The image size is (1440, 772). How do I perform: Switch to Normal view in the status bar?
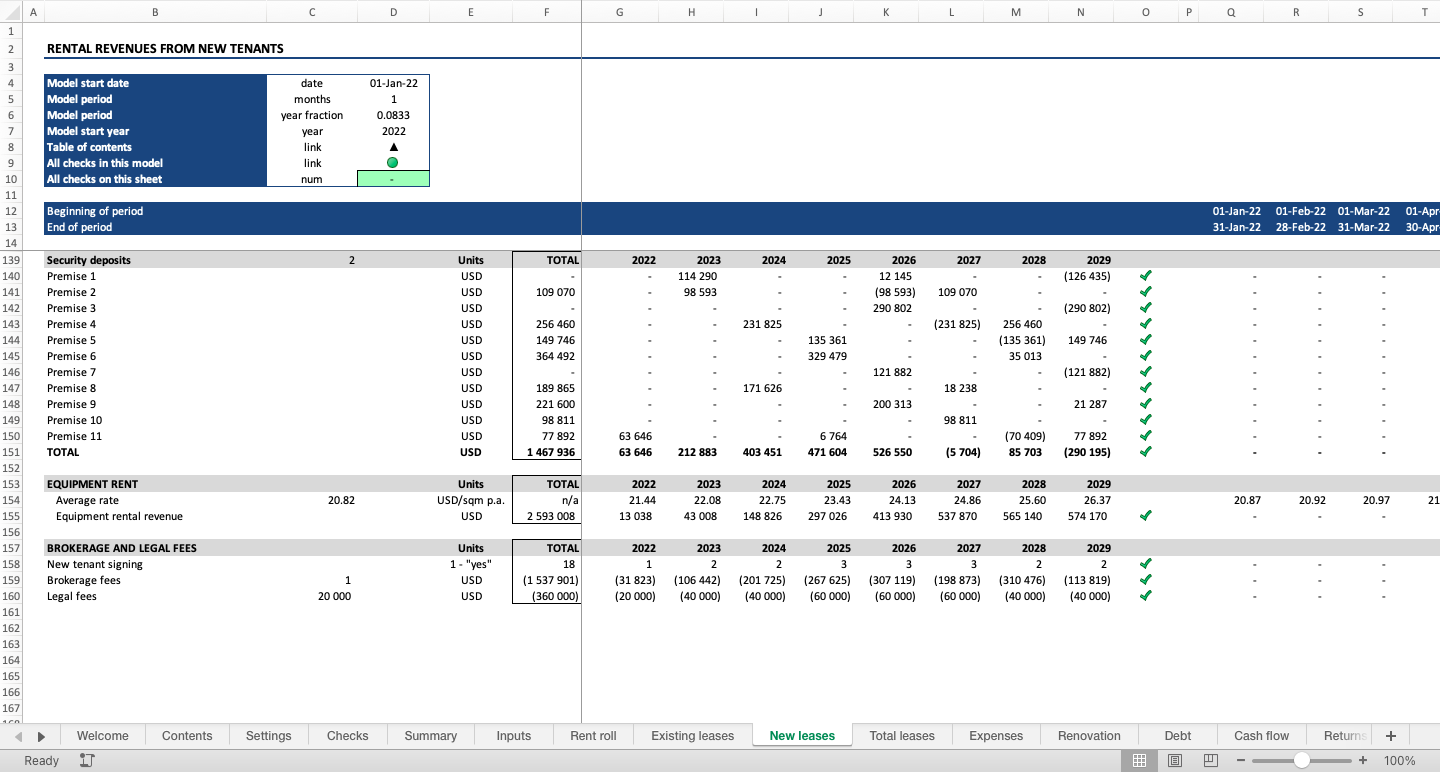1139,760
